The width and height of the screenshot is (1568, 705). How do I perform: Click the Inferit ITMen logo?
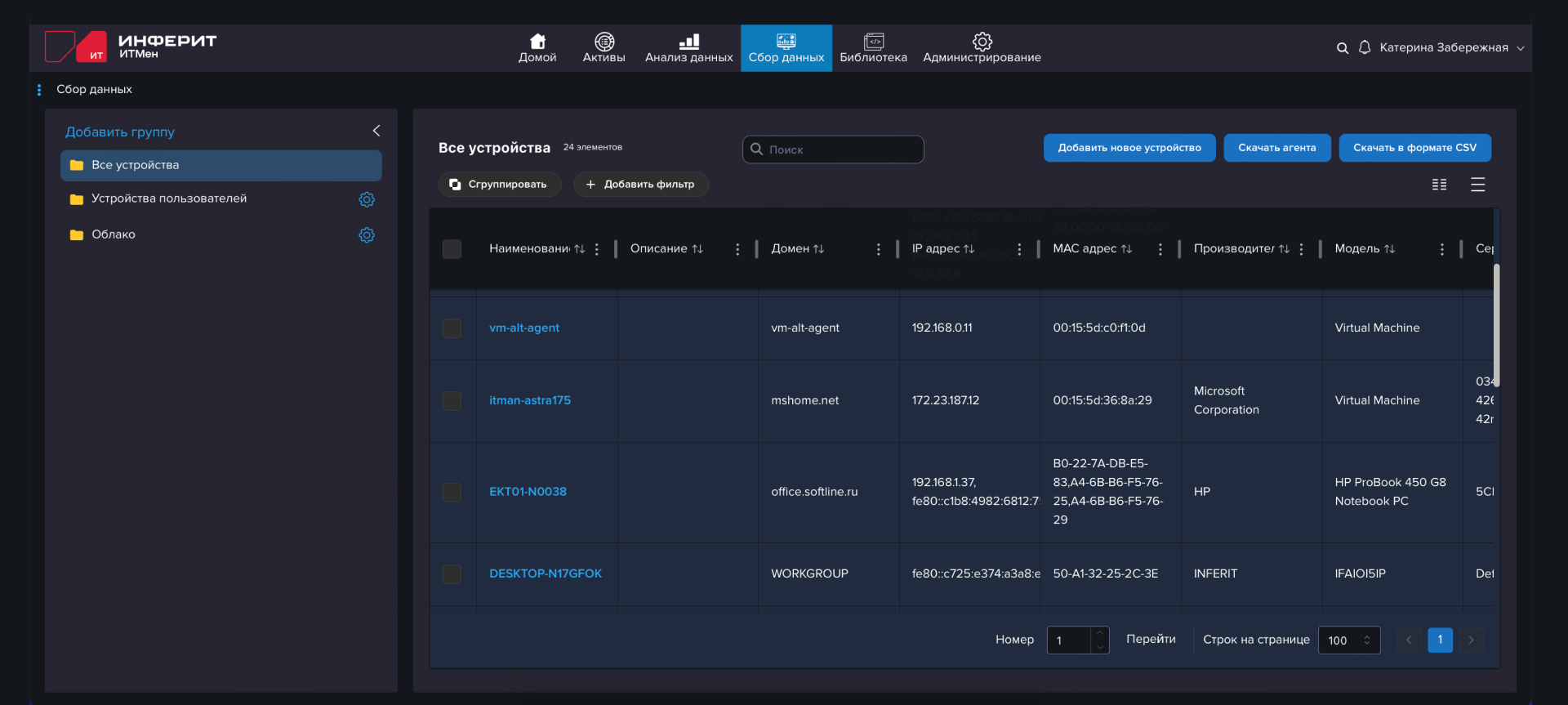(131, 47)
